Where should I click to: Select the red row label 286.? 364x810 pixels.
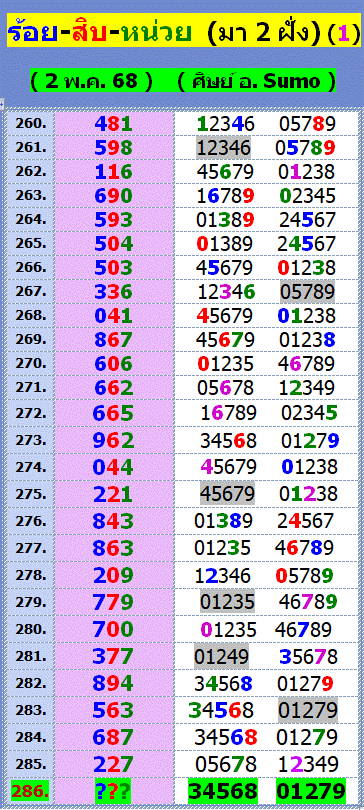[x=30, y=791]
